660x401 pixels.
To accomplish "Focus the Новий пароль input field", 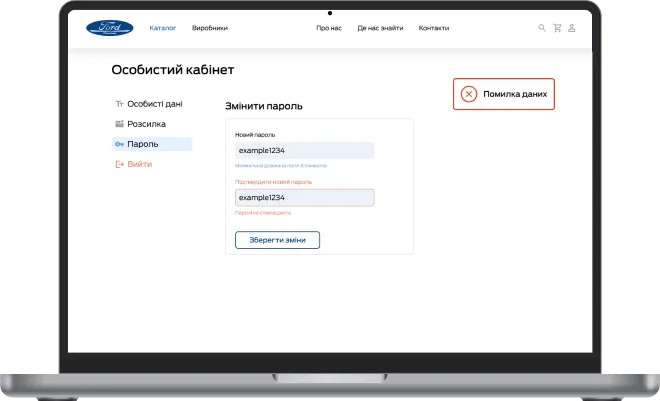I will pos(304,150).
